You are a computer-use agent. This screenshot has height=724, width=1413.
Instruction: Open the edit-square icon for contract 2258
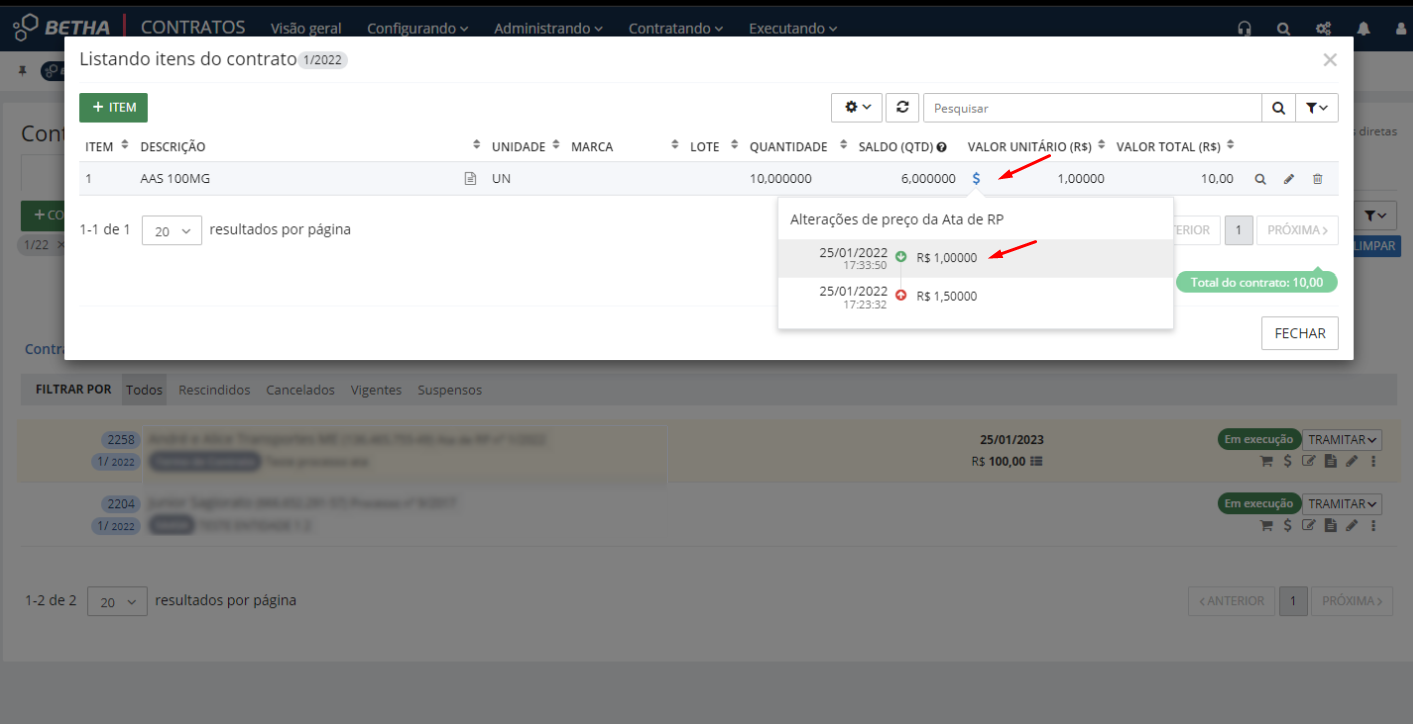point(1309,461)
